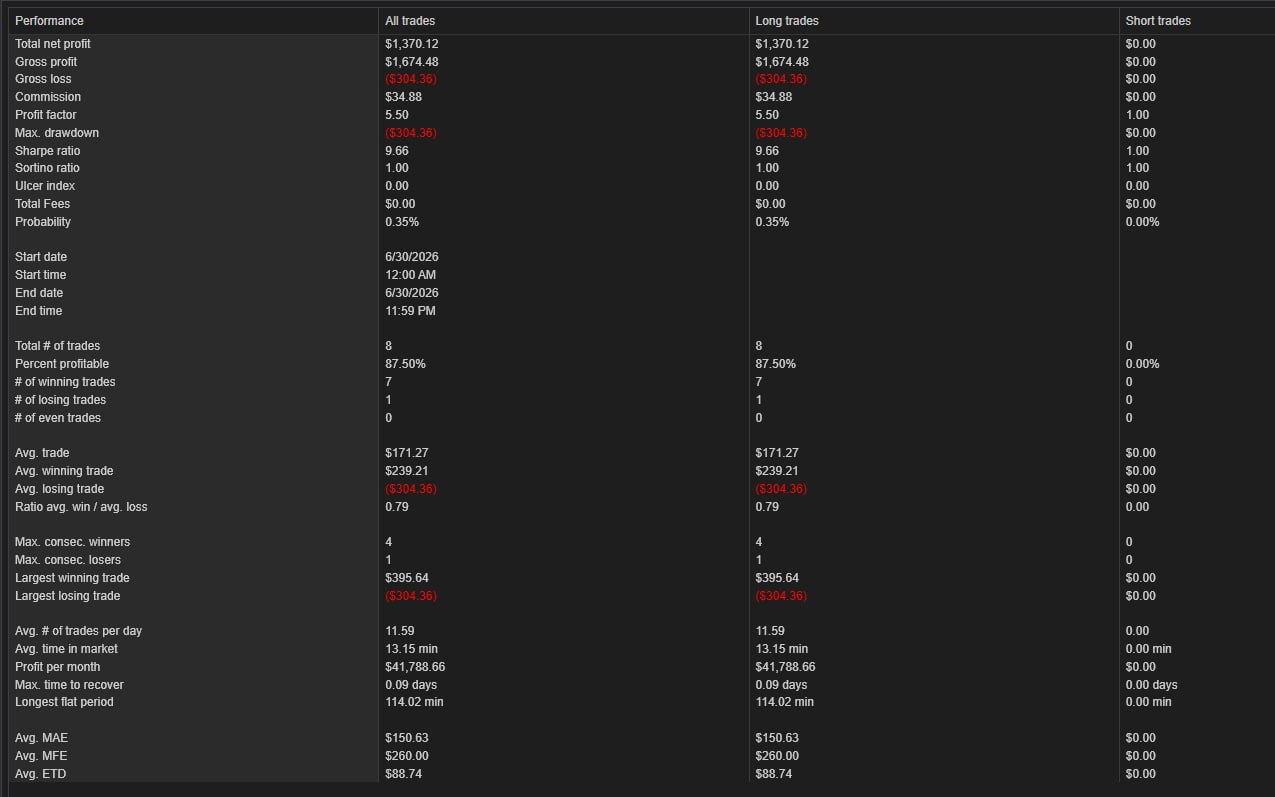1275x797 pixels.
Task: Click the Profit per month All trades value
Action: pyautogui.click(x=415, y=667)
